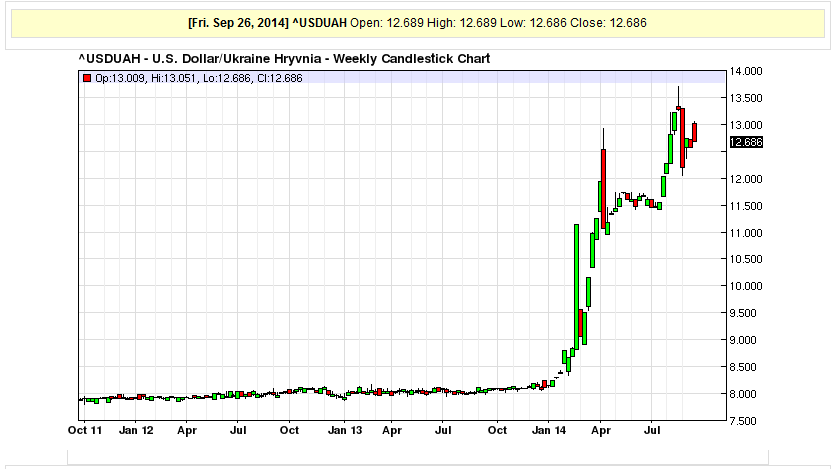Click the Oct 11 date axis label
This screenshot has width=836, height=469.
(85, 430)
